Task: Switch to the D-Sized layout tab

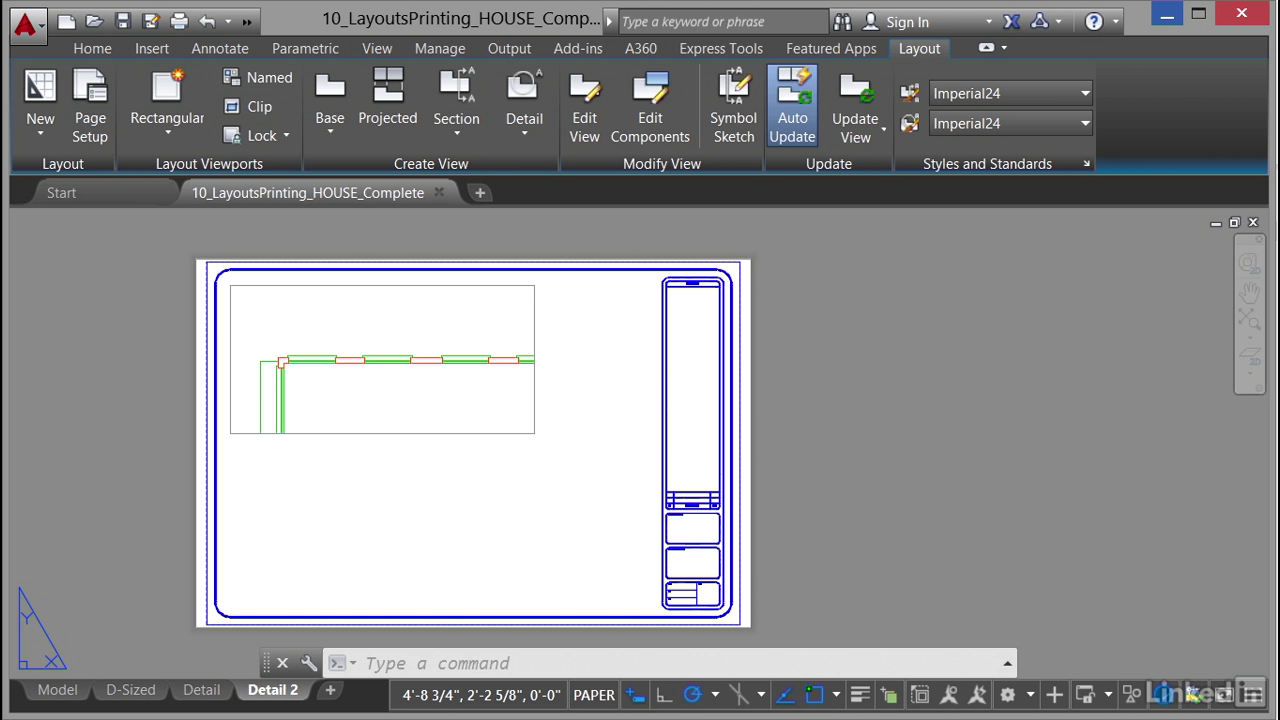Action: [x=131, y=690]
